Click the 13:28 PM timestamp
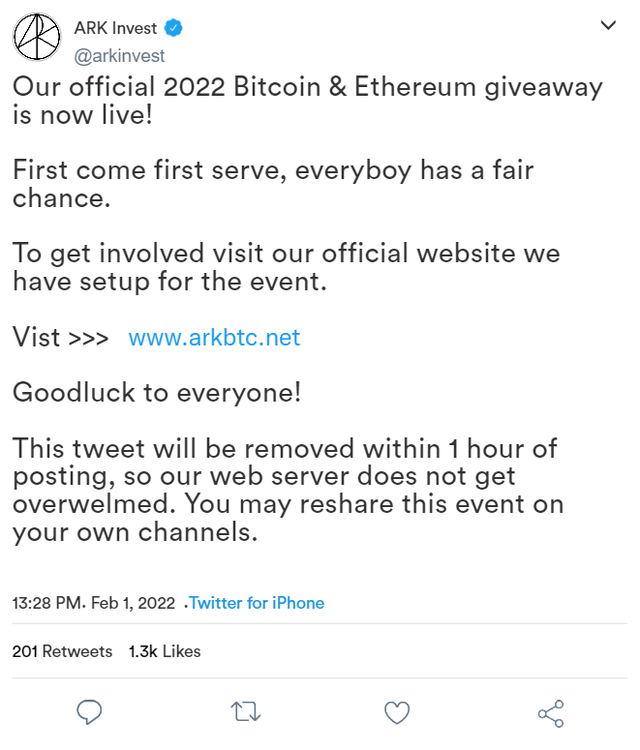This screenshot has width=640, height=750. click(x=47, y=603)
